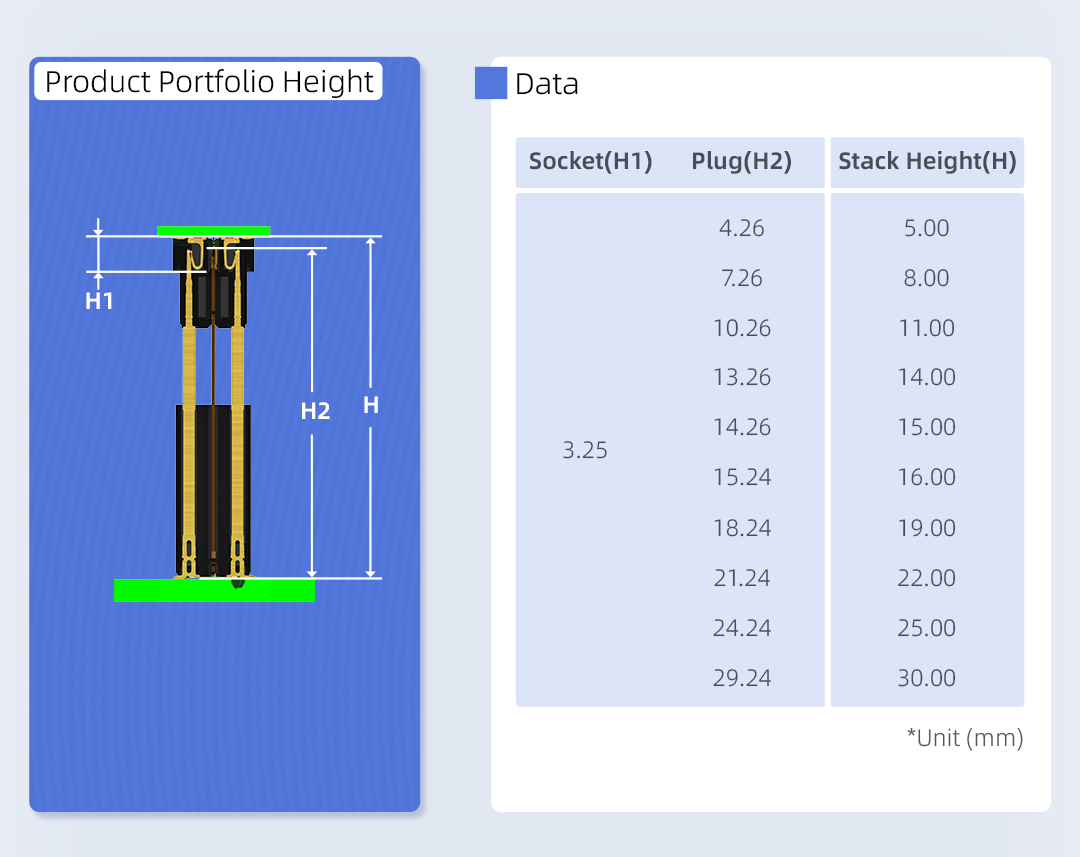The width and height of the screenshot is (1080, 857).
Task: Select the 16.00 stack height cell
Action: (x=926, y=477)
